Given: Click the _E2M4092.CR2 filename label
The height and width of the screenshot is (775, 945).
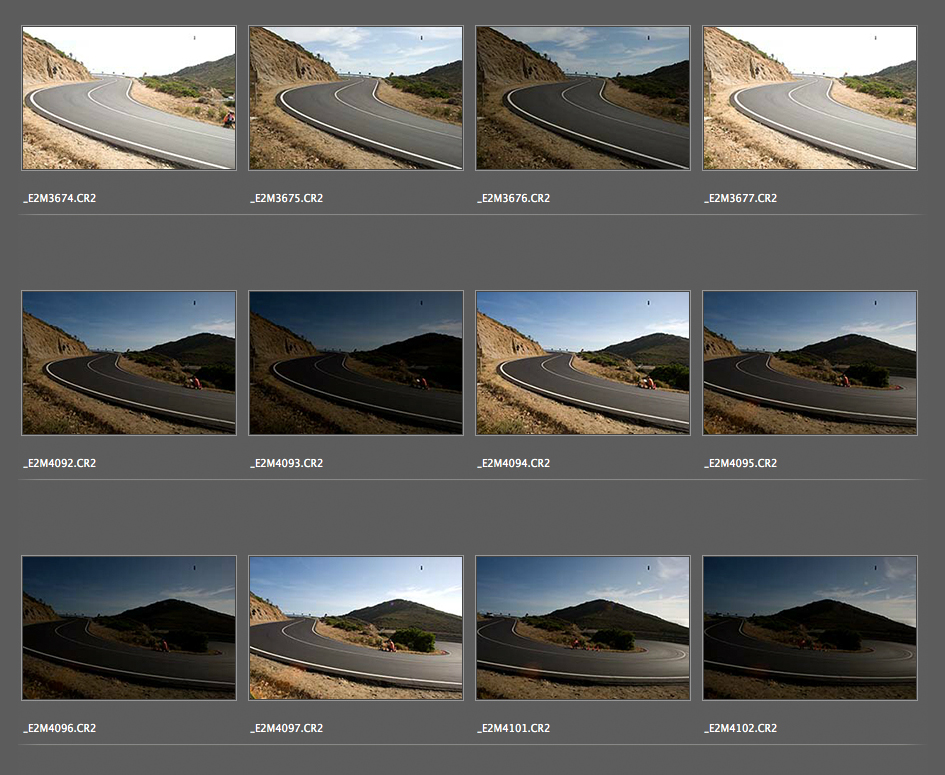Looking at the screenshot, I should click(x=60, y=463).
